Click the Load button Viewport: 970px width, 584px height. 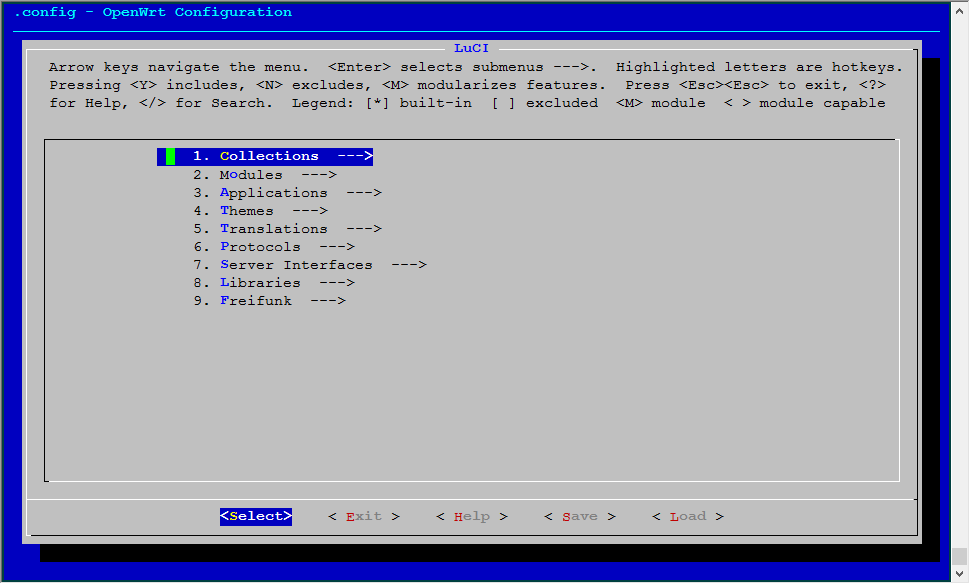coord(688,517)
